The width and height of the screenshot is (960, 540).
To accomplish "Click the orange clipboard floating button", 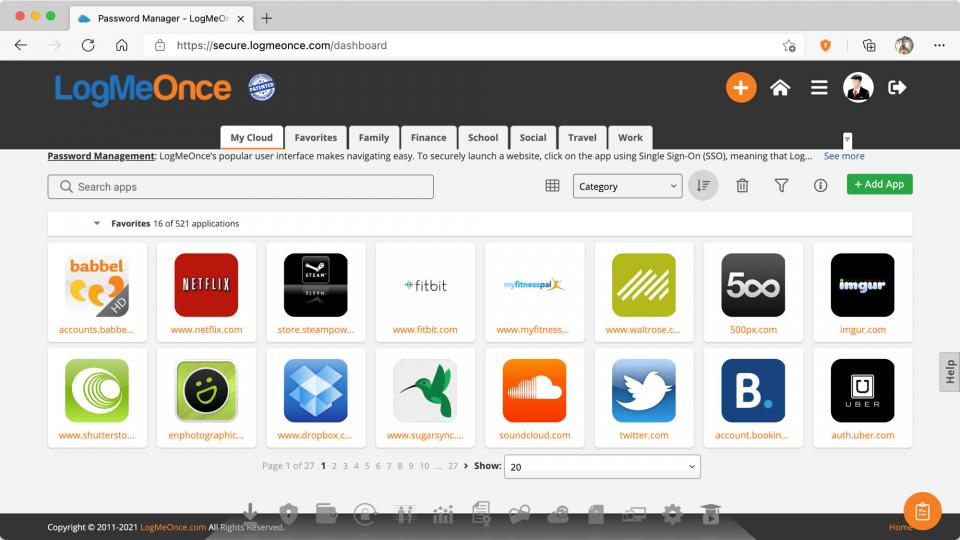I will click(922, 511).
